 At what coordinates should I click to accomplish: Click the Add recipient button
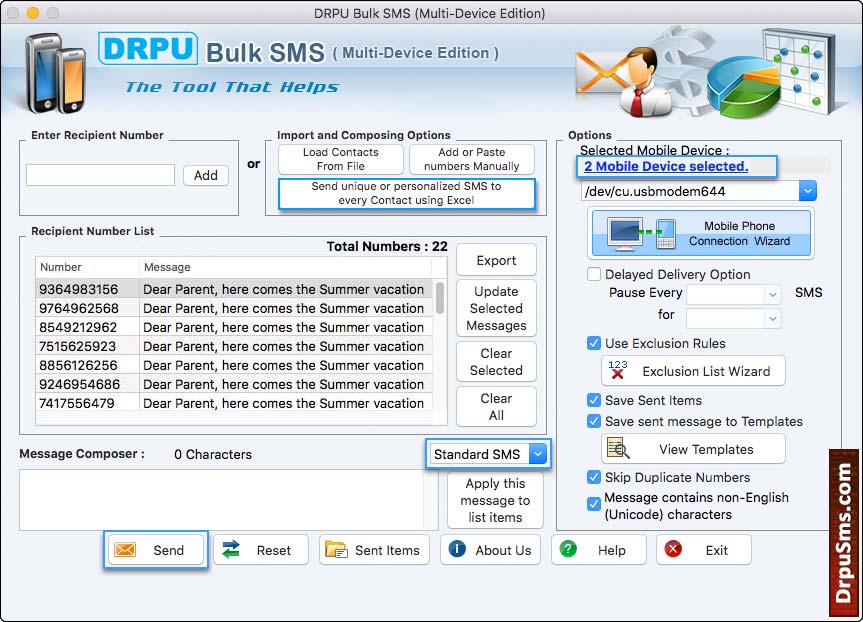coord(206,175)
